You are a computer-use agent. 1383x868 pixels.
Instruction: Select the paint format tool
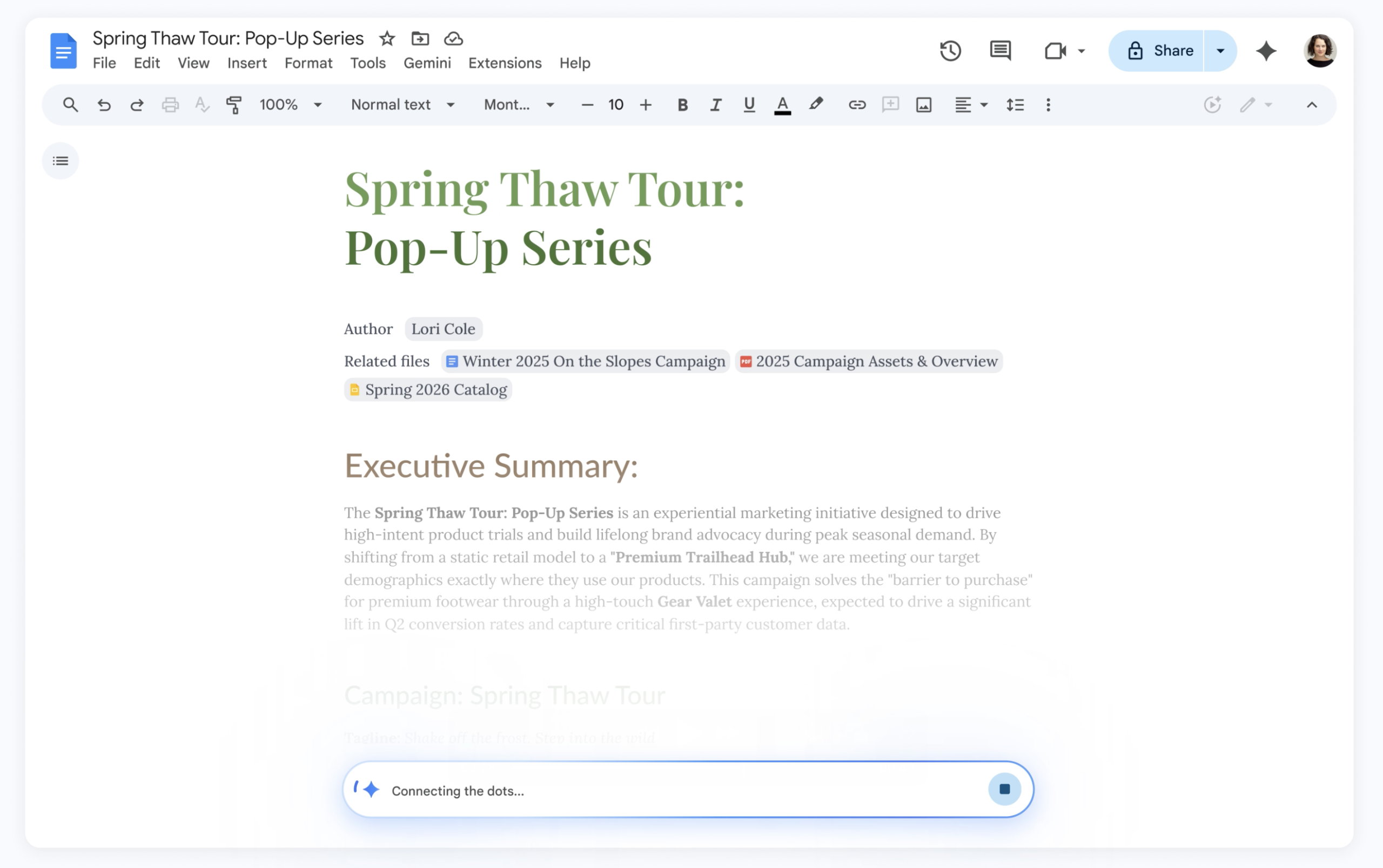click(234, 104)
